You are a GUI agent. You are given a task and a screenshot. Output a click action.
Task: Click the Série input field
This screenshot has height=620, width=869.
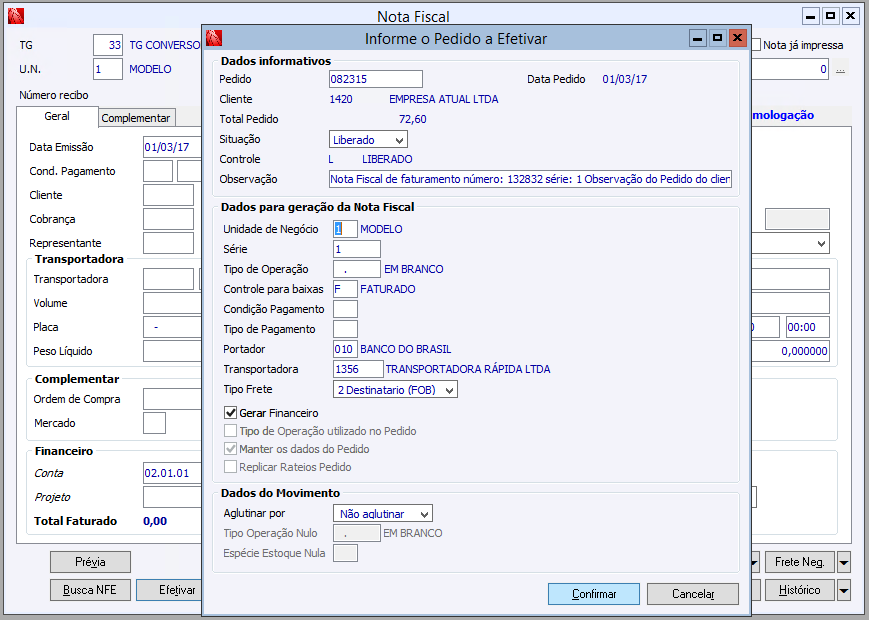click(x=357, y=249)
